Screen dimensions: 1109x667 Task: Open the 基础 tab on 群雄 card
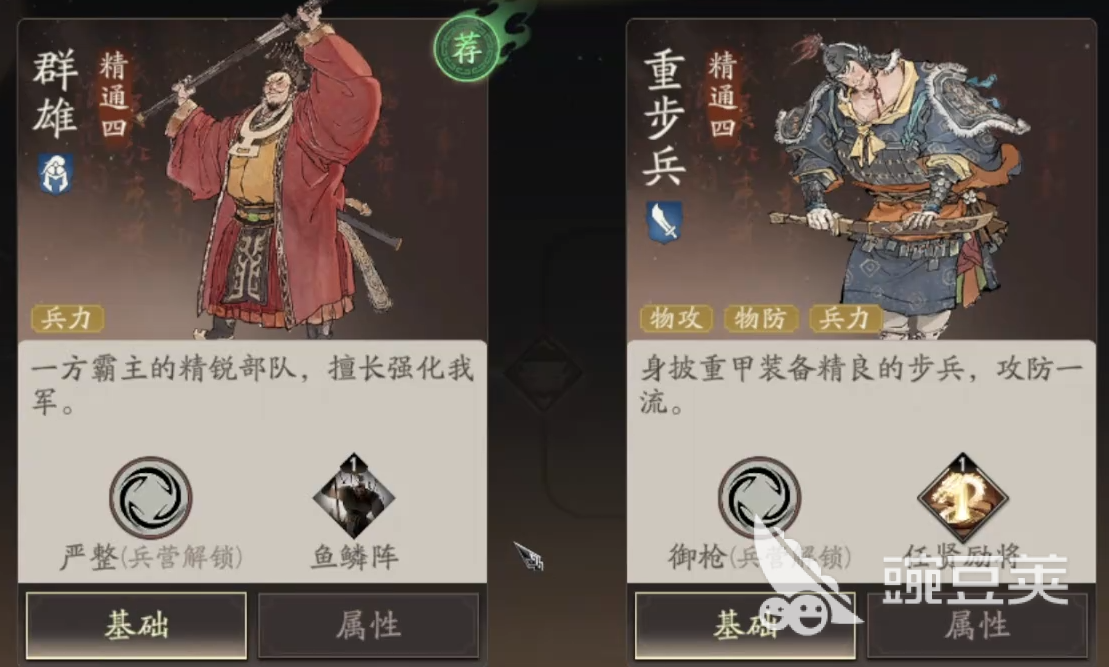(x=137, y=625)
